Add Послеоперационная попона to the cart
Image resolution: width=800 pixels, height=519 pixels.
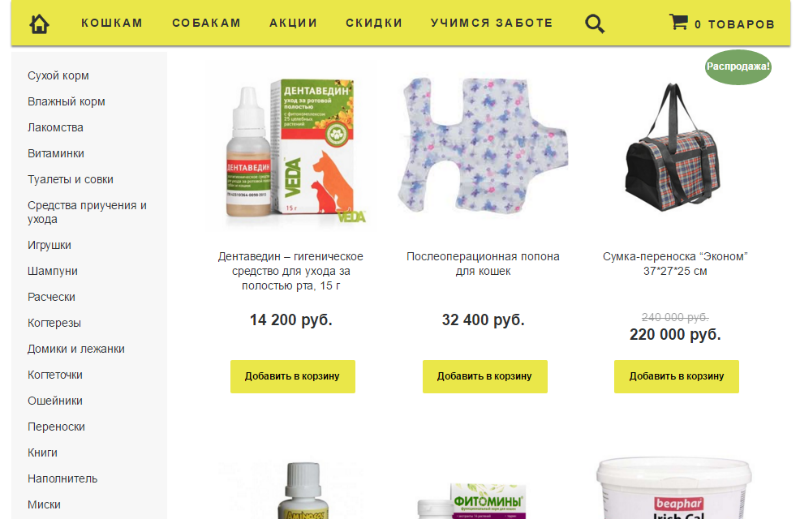coord(485,377)
